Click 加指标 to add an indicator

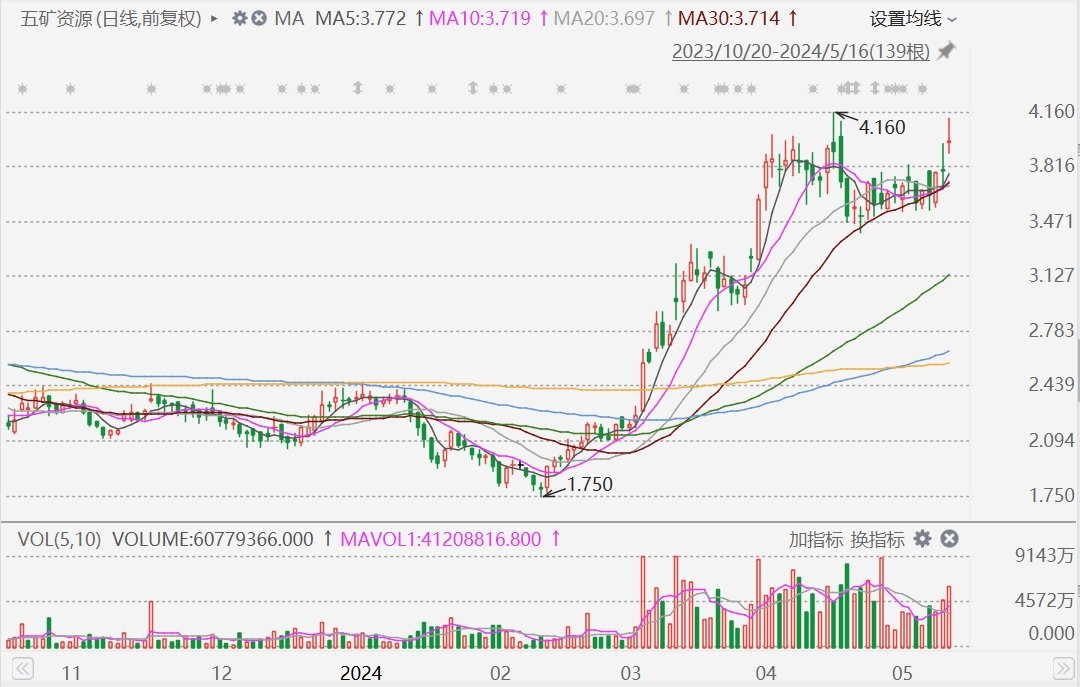tap(816, 539)
